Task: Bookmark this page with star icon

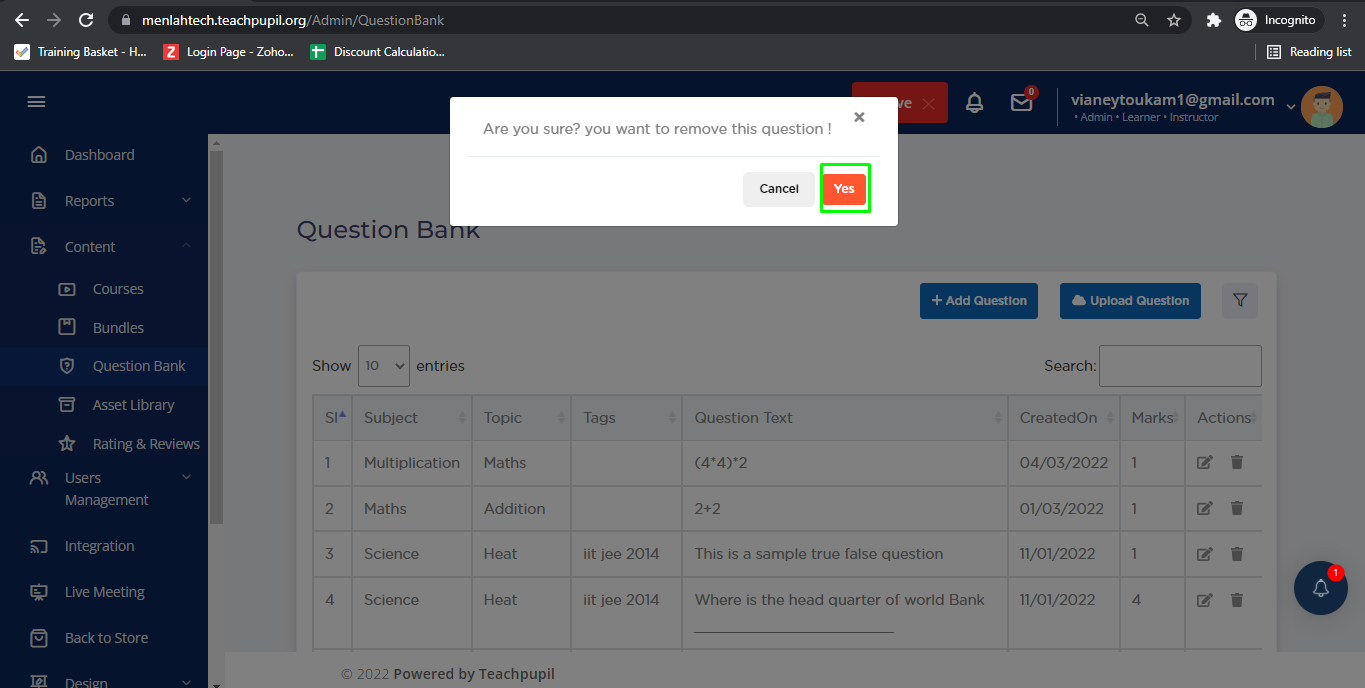Action: [1174, 20]
